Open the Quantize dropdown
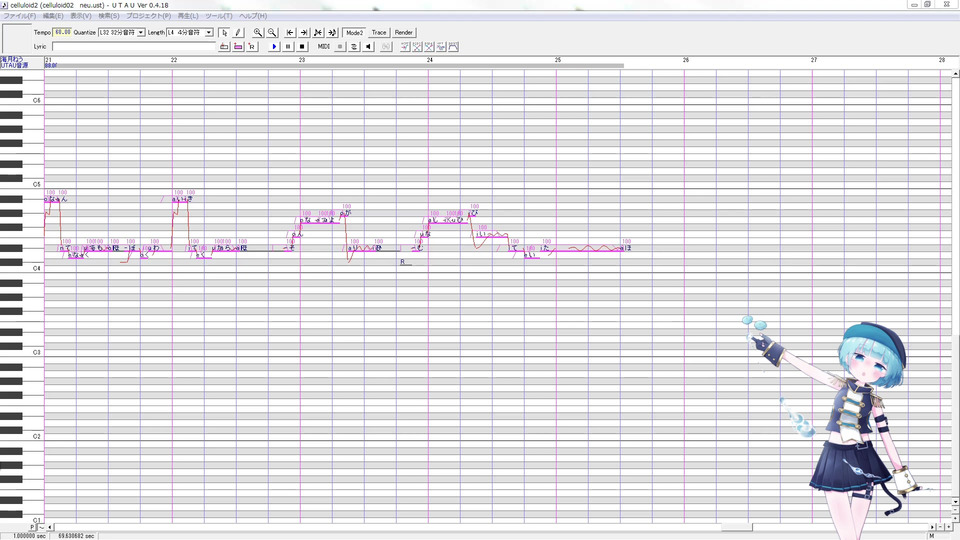 (141, 32)
